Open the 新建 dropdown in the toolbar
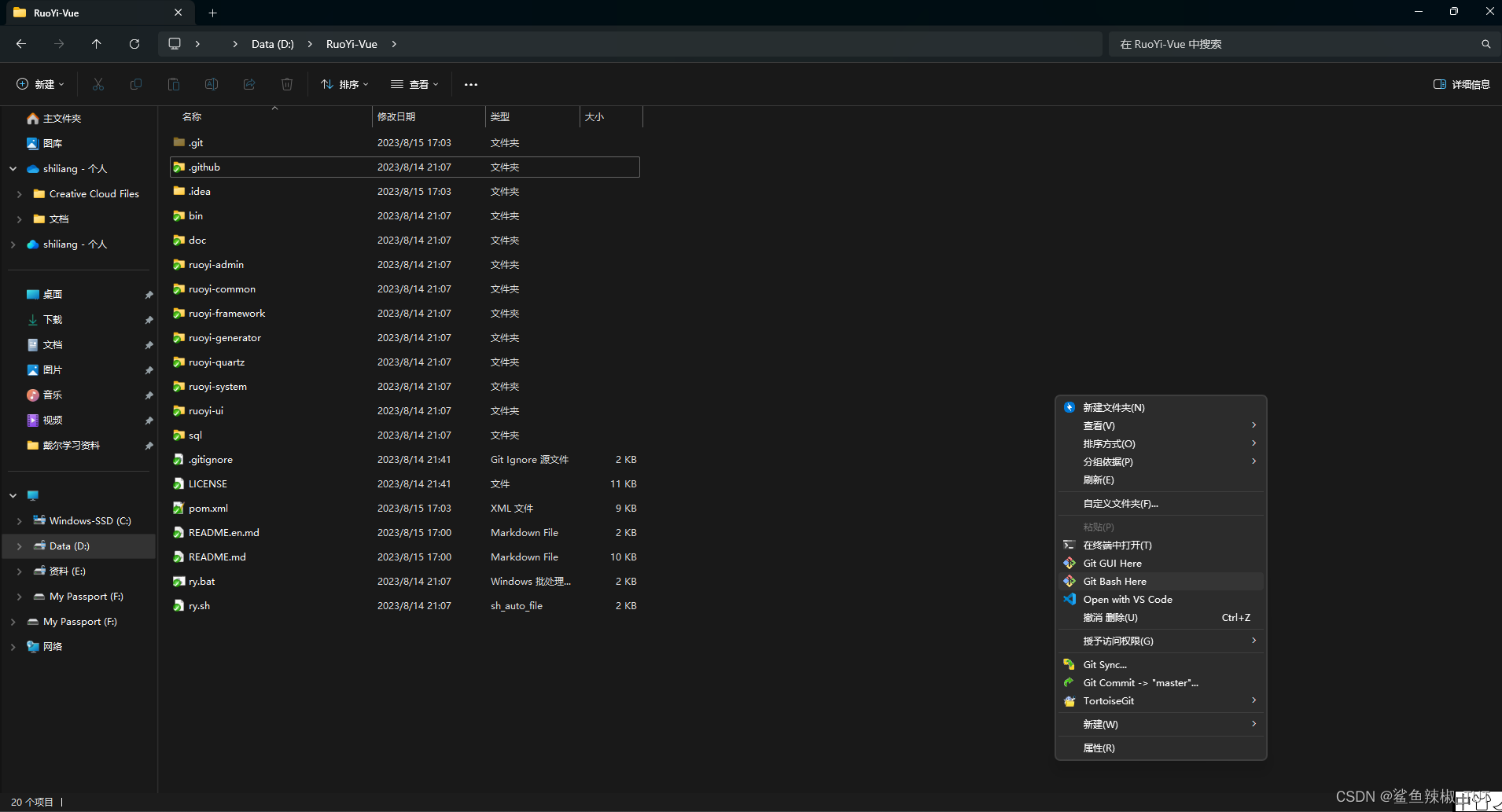The width and height of the screenshot is (1502, 812). coord(40,84)
